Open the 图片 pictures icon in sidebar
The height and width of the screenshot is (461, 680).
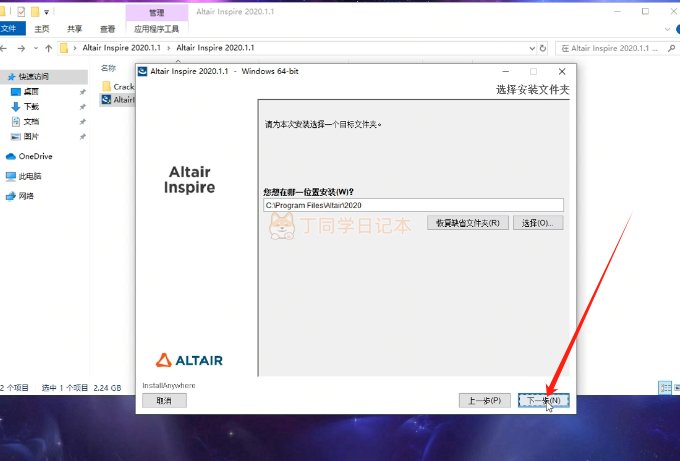click(16, 136)
